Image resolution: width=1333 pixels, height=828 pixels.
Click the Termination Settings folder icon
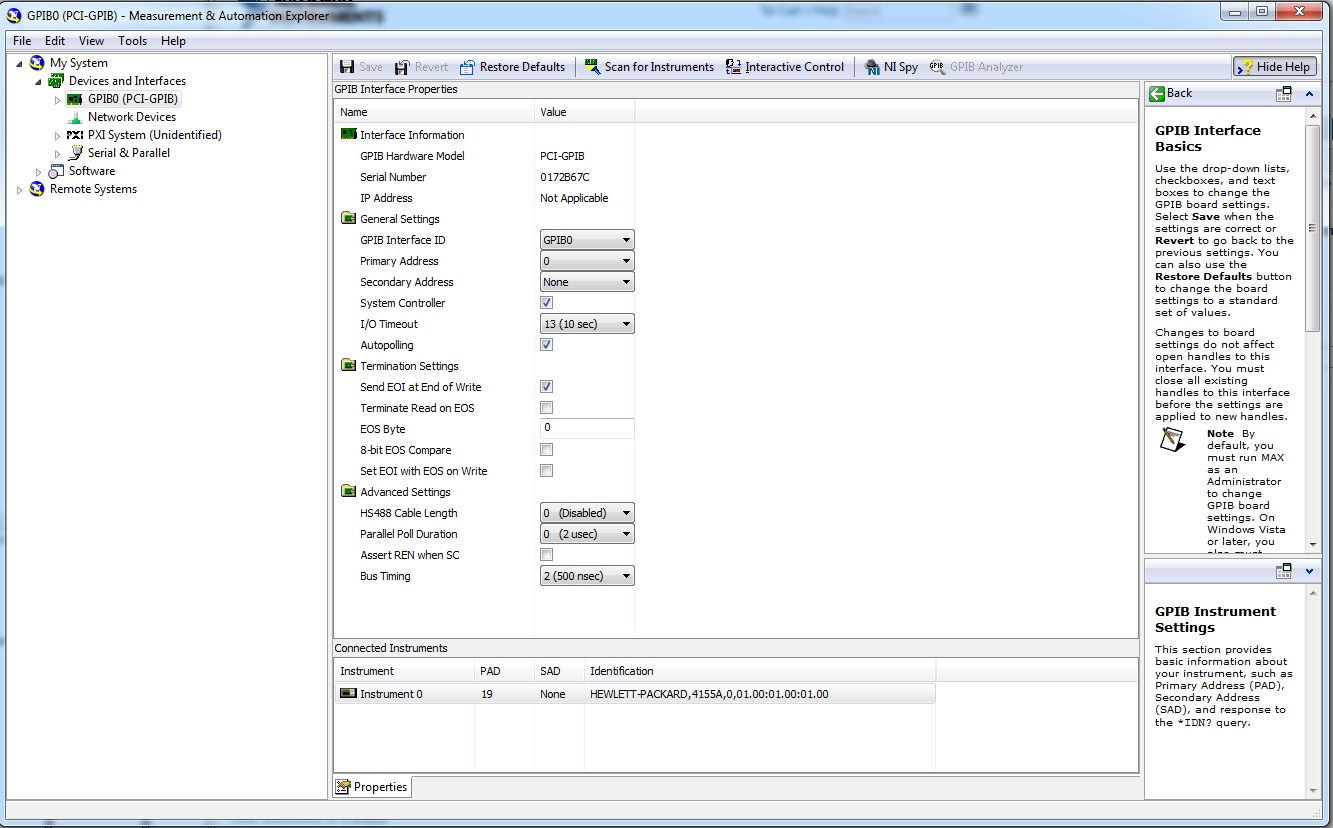348,365
